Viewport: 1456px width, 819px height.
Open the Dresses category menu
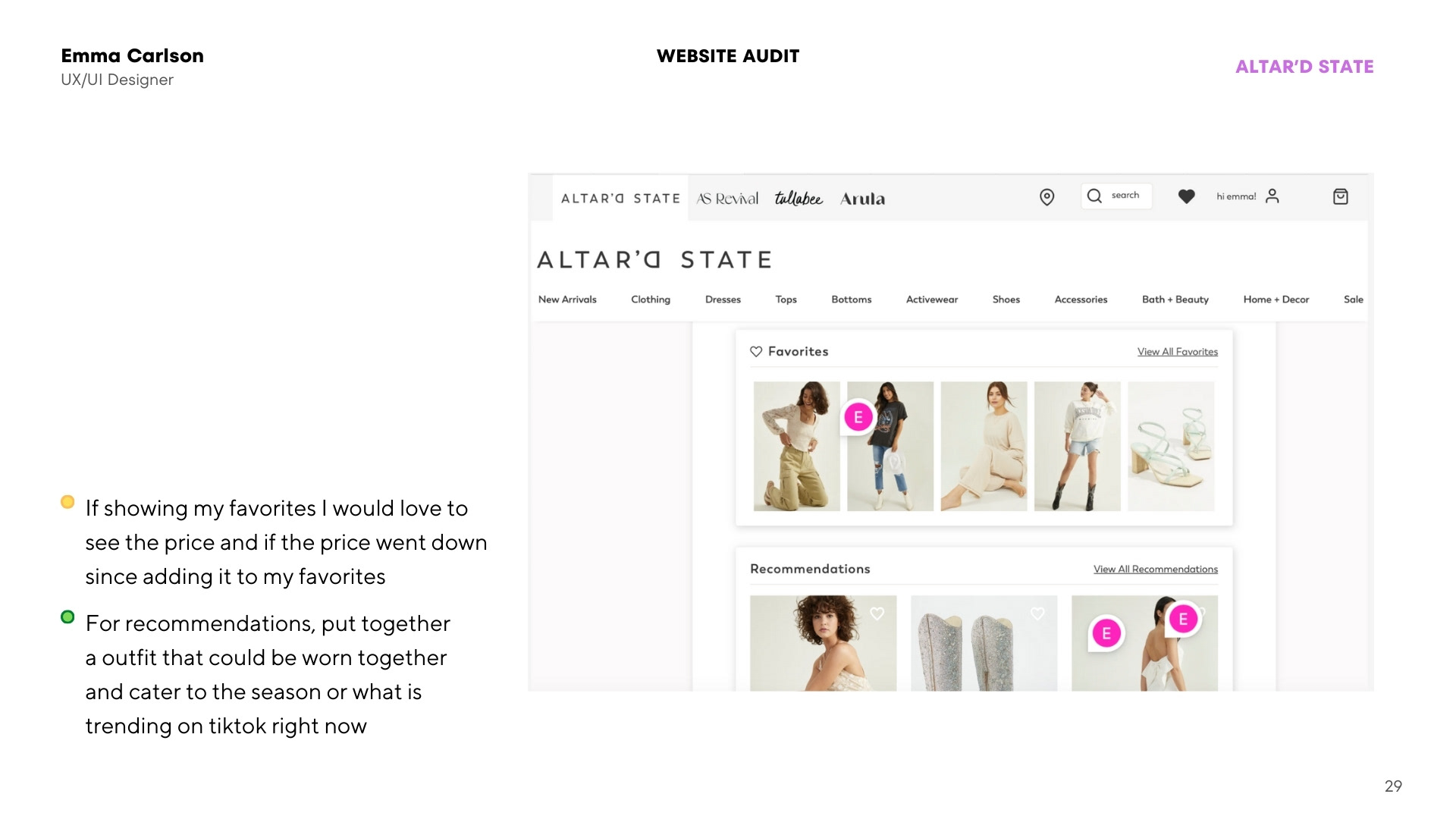tap(723, 300)
